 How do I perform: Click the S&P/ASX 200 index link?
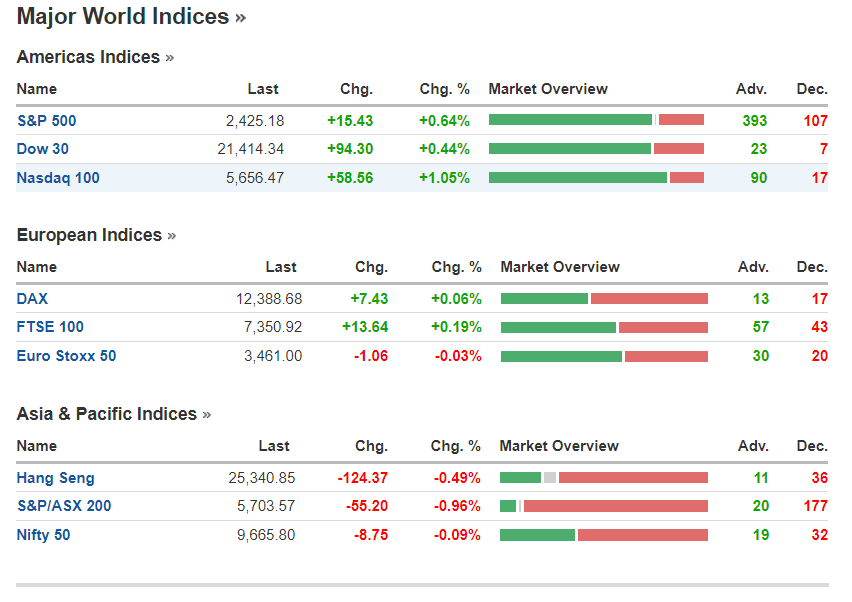[64, 506]
